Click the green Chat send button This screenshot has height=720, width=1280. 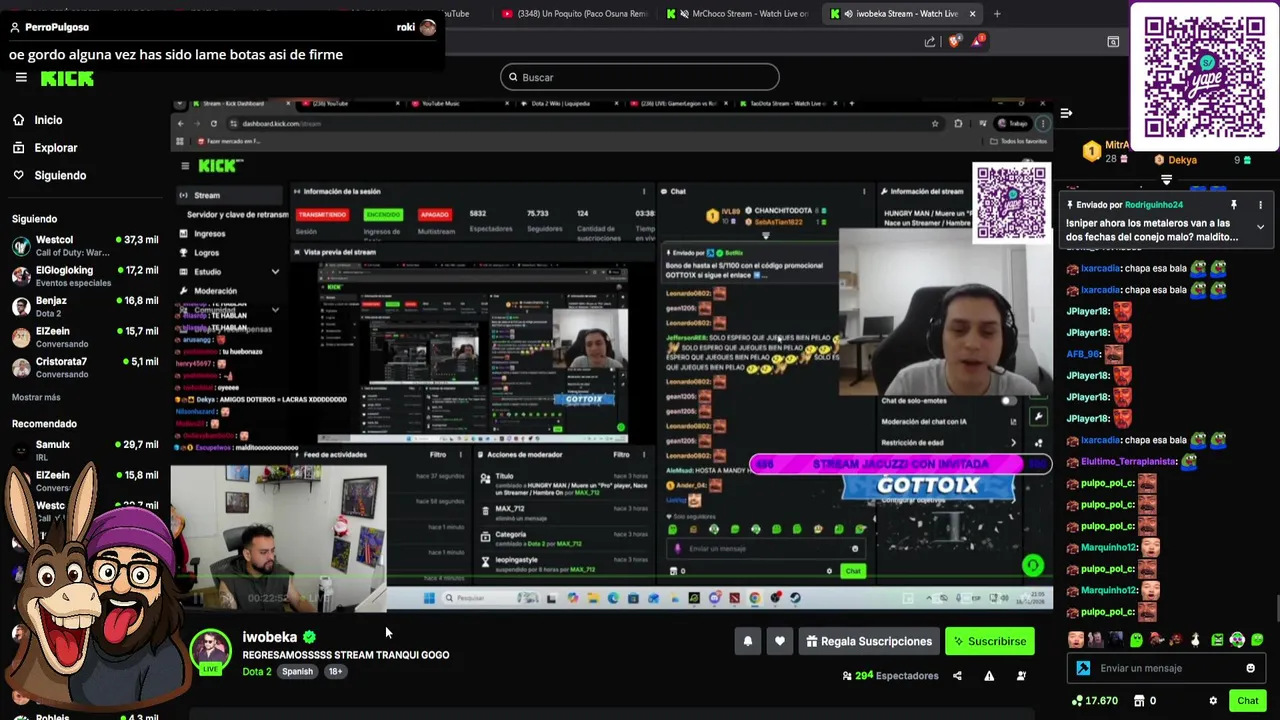click(1247, 701)
